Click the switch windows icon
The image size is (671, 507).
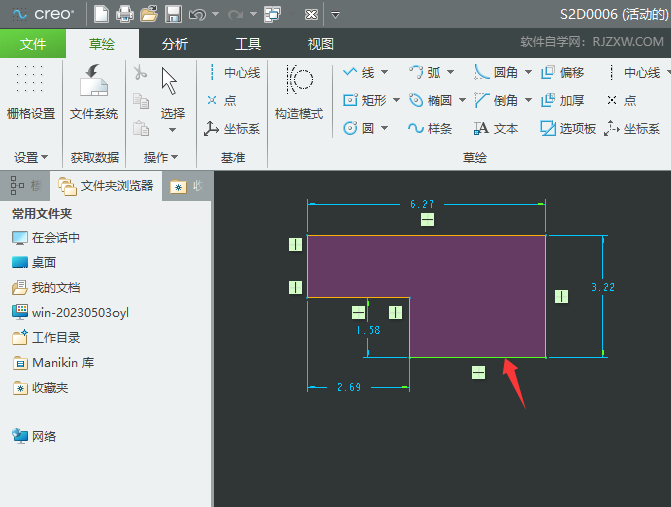[x=273, y=15]
